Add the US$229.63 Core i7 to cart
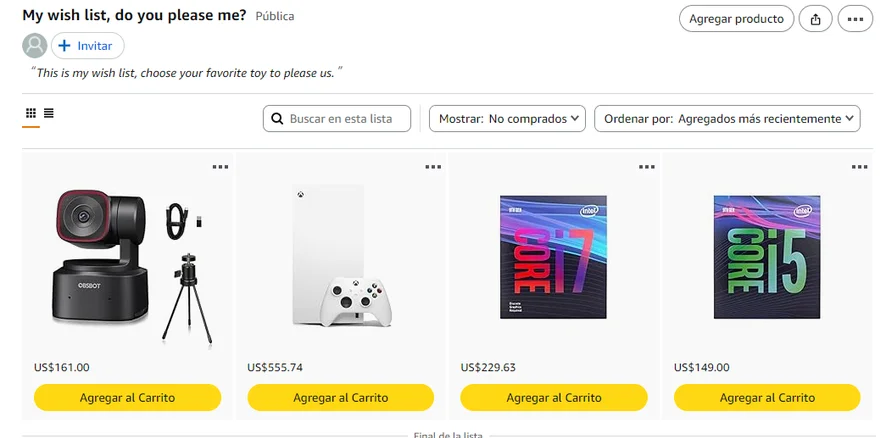The width and height of the screenshot is (886, 438). (x=554, y=397)
